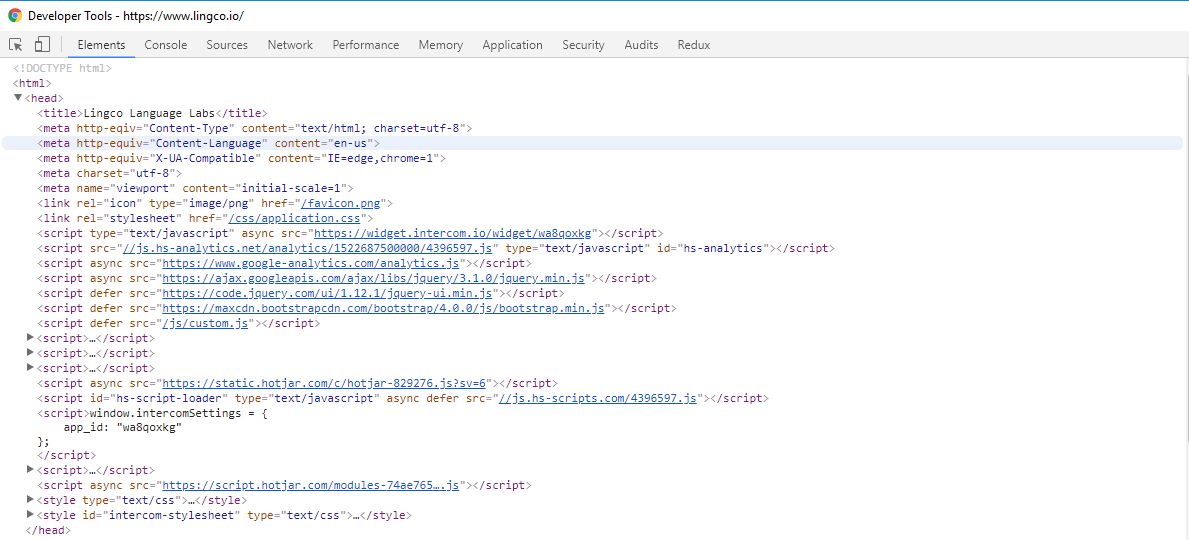
Task: Open the google-analytics.com analytics.js link
Action: coord(311,263)
